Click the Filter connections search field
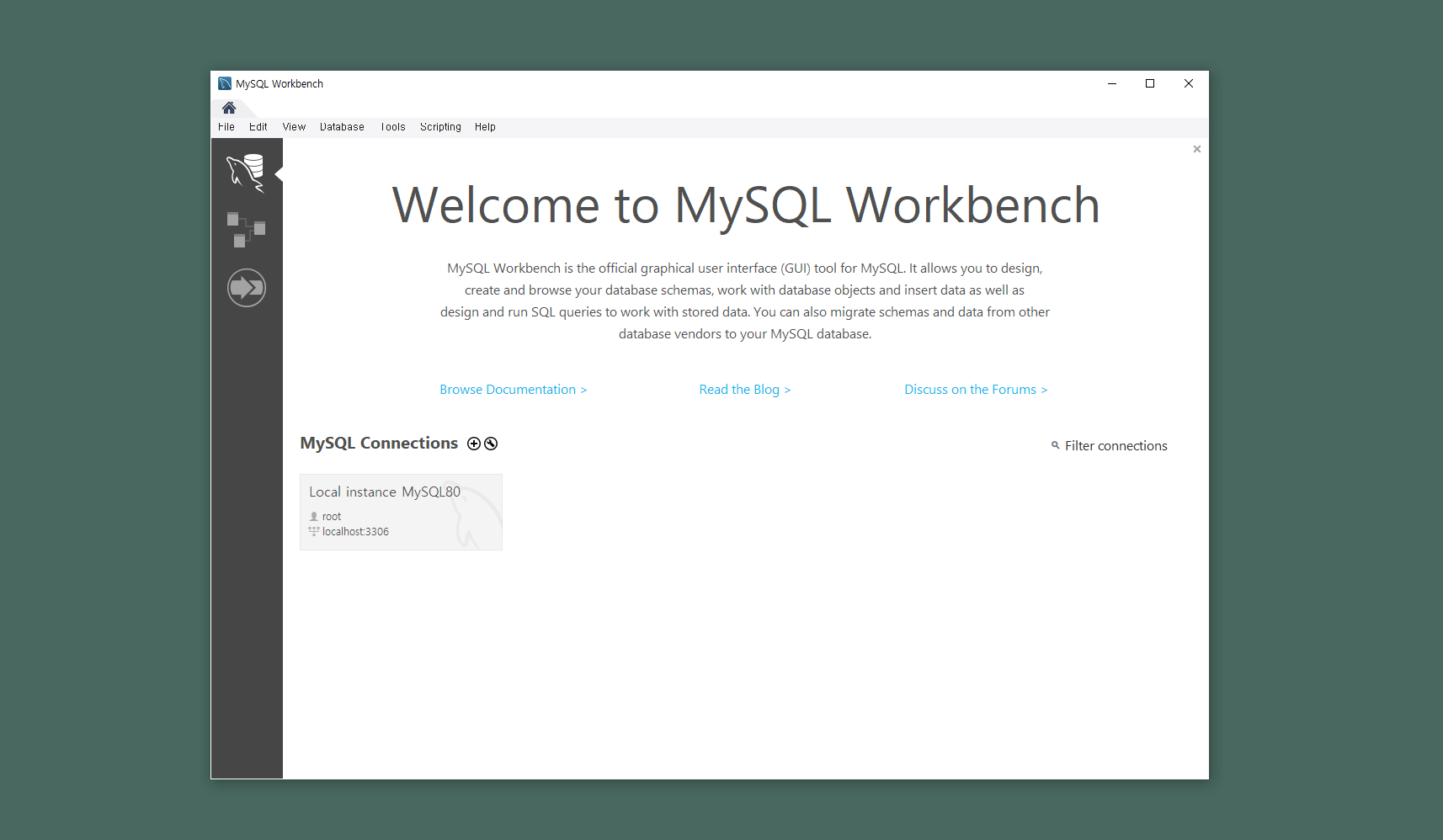Image resolution: width=1443 pixels, height=840 pixels. (1116, 446)
